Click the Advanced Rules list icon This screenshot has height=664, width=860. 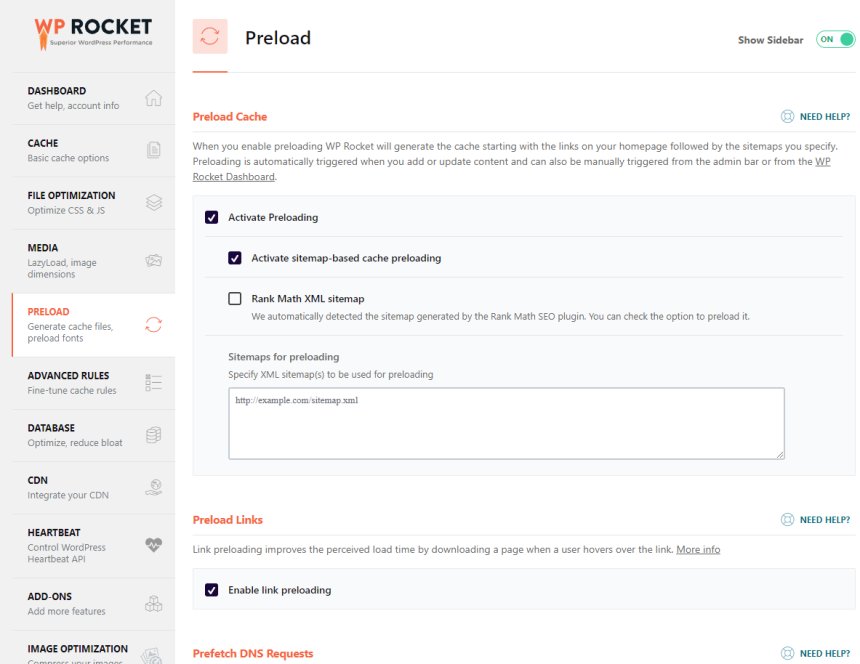(x=153, y=383)
